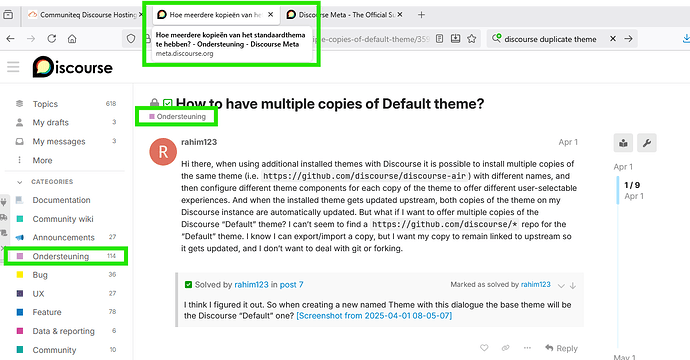690x360 pixels.
Task: Clear the search box text
Action: coord(613,39)
